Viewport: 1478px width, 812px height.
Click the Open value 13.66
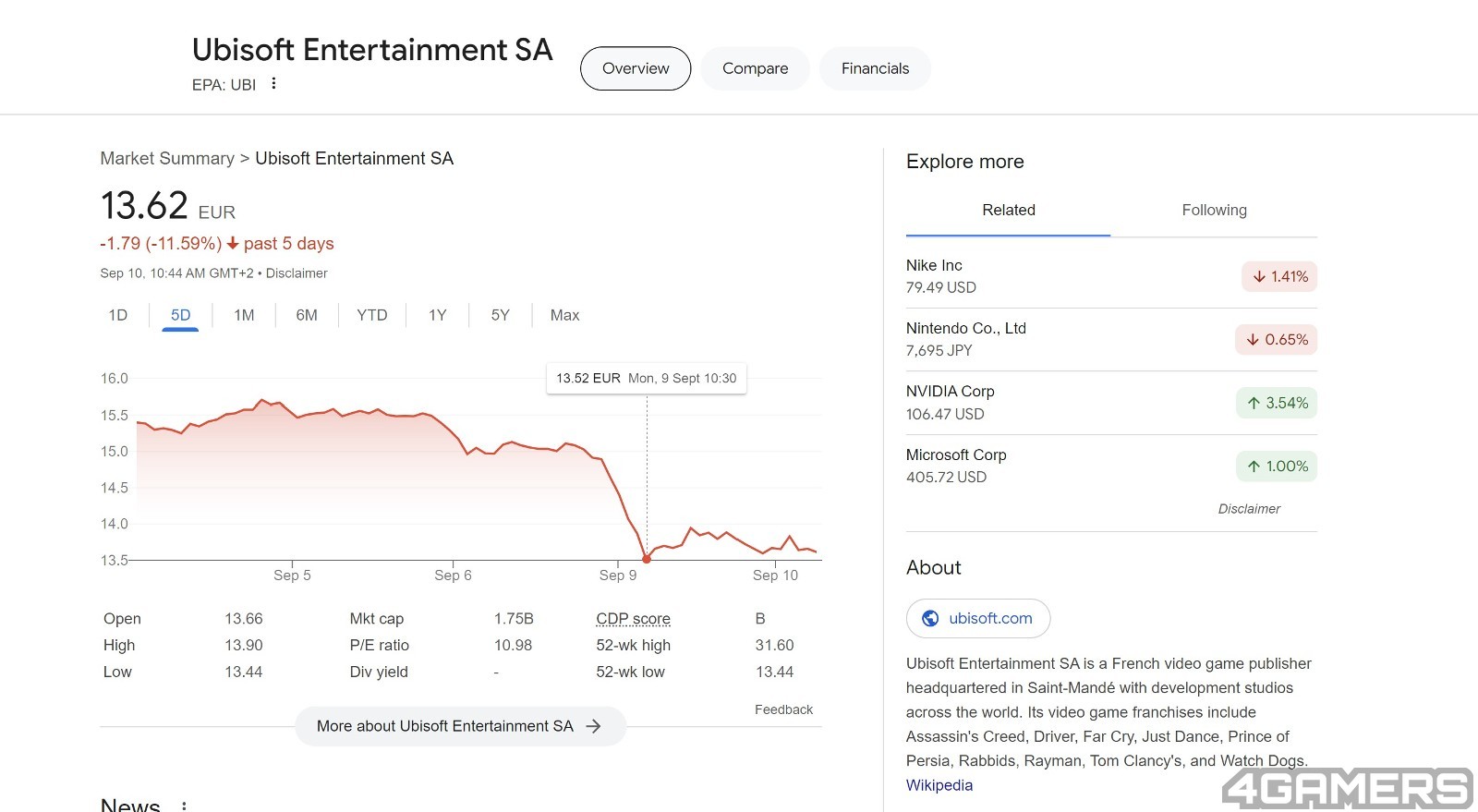[244, 619]
